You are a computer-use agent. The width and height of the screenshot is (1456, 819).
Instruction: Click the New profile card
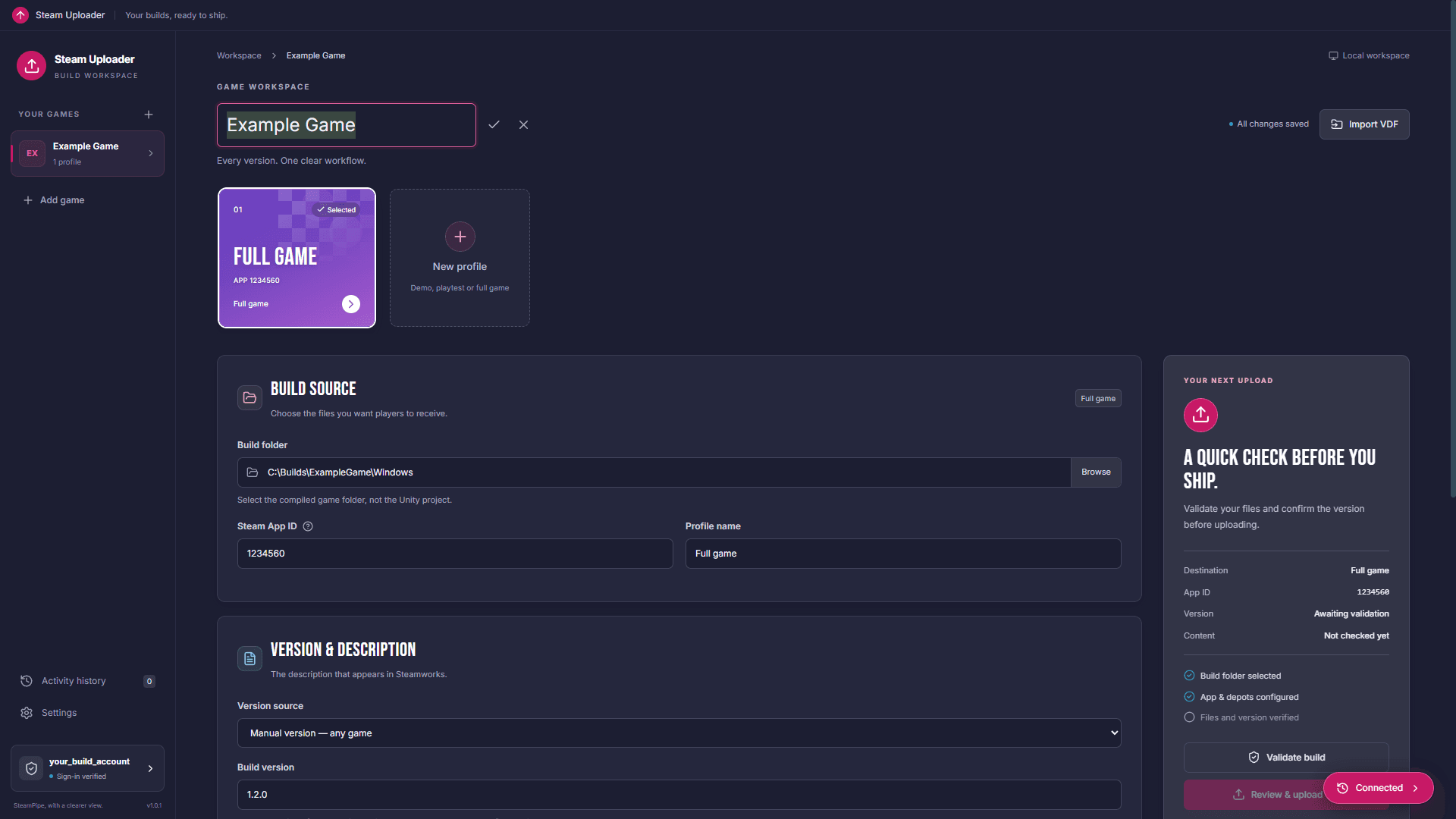pos(460,258)
